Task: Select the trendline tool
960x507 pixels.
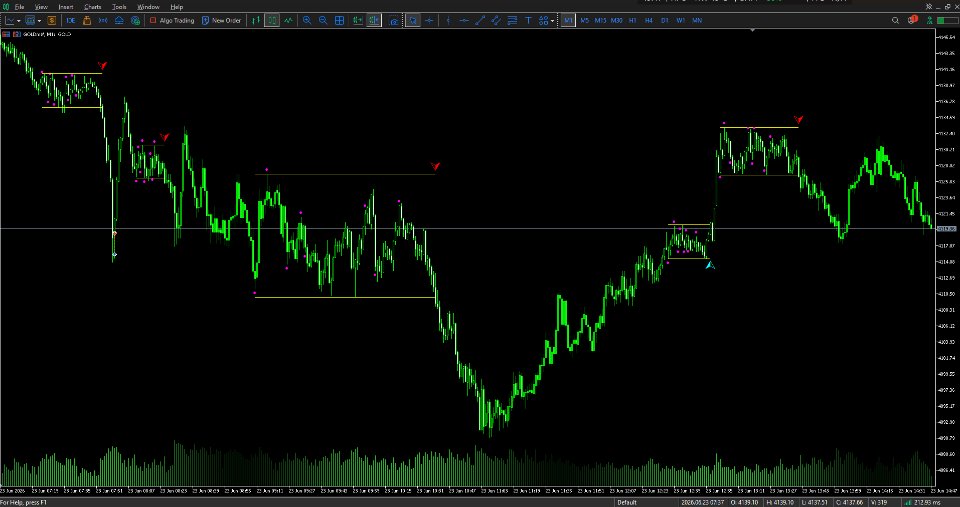Action: 480,20
